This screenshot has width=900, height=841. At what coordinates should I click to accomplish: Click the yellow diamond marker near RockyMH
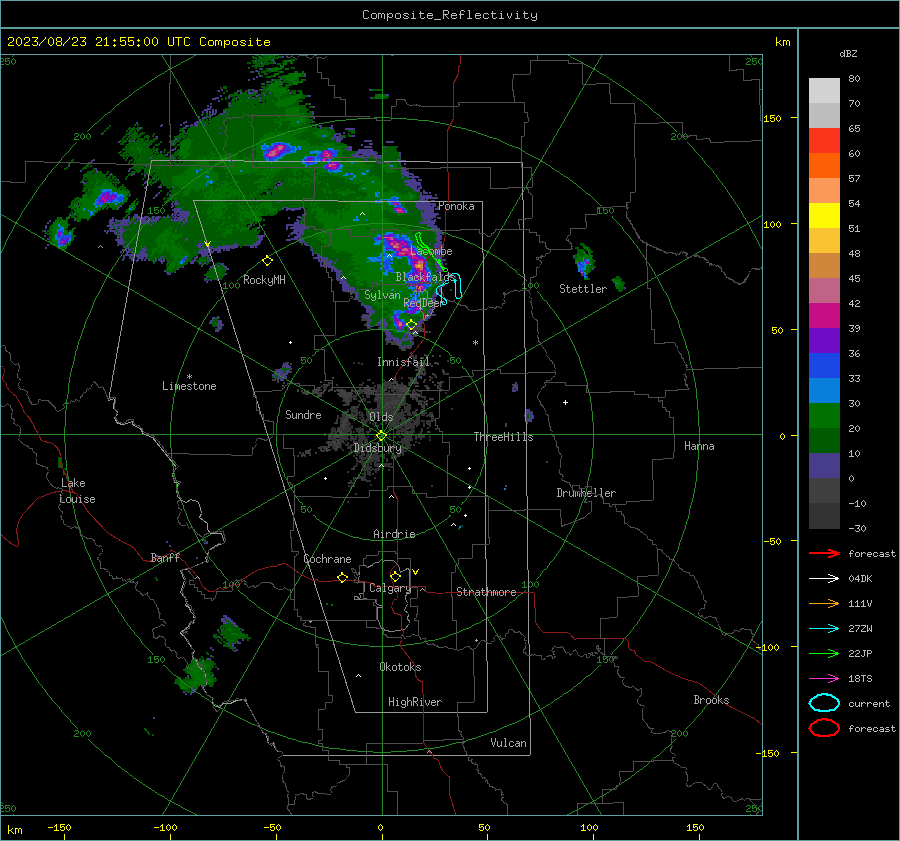click(267, 261)
